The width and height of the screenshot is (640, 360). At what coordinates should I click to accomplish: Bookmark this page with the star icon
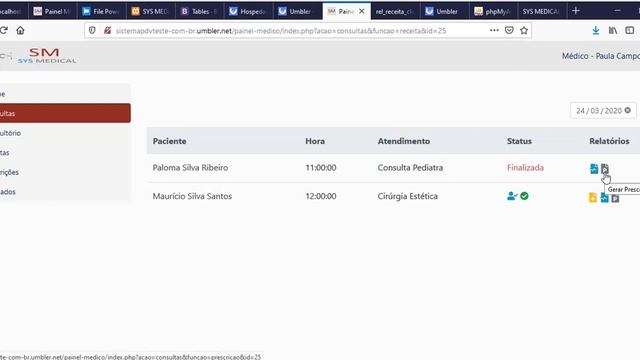[x=524, y=30]
